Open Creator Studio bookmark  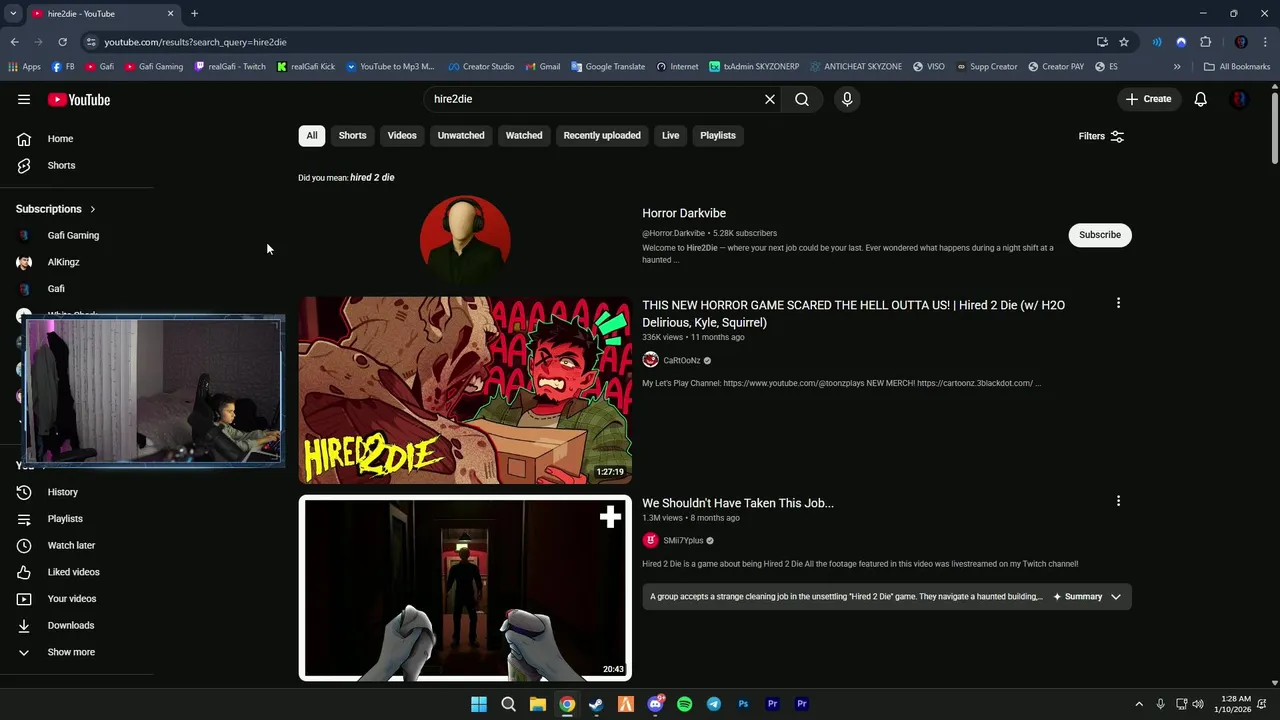click(481, 67)
